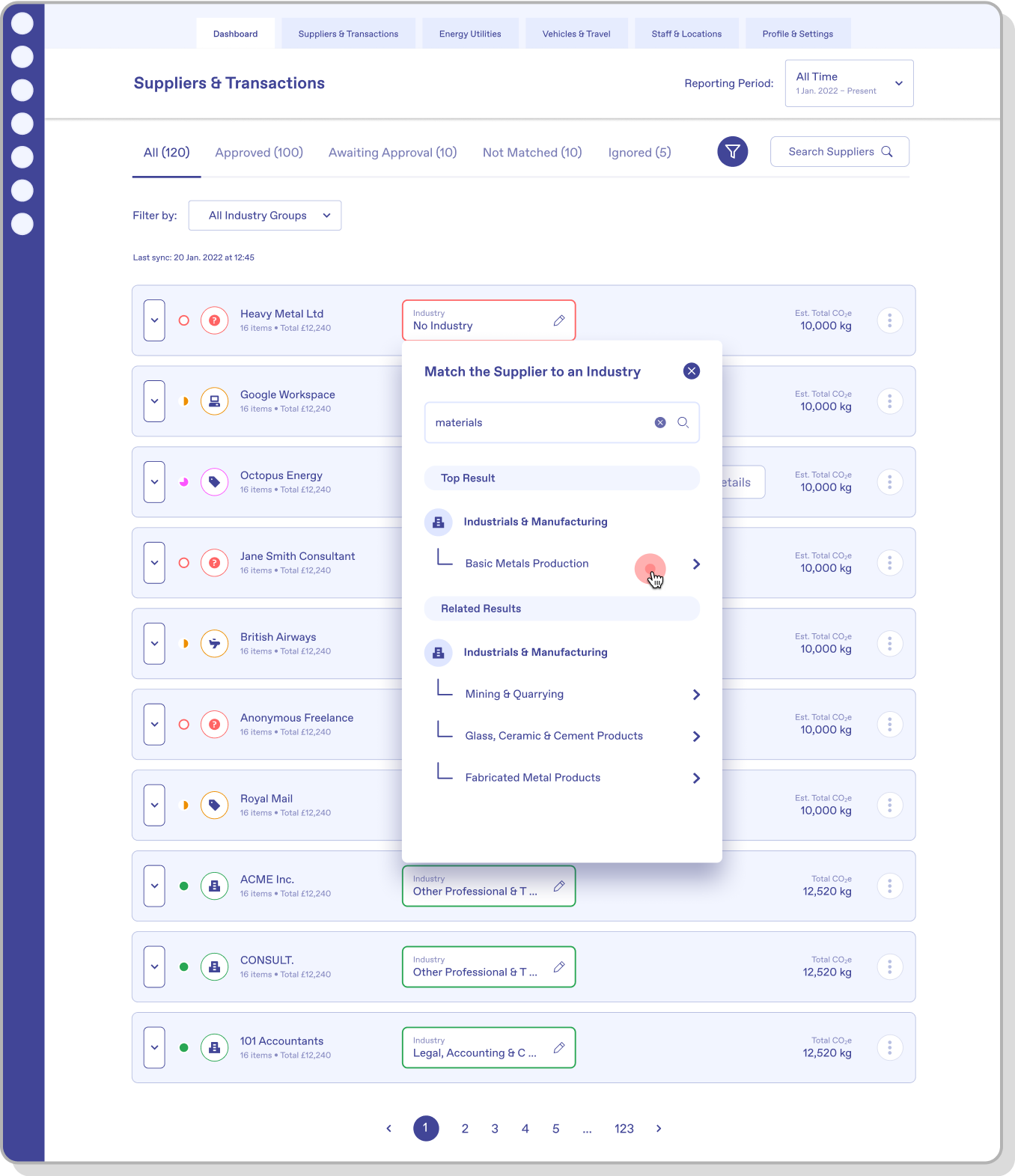Click the magnifier icon in the materials search field
This screenshot has height=1176, width=1015.
683,423
